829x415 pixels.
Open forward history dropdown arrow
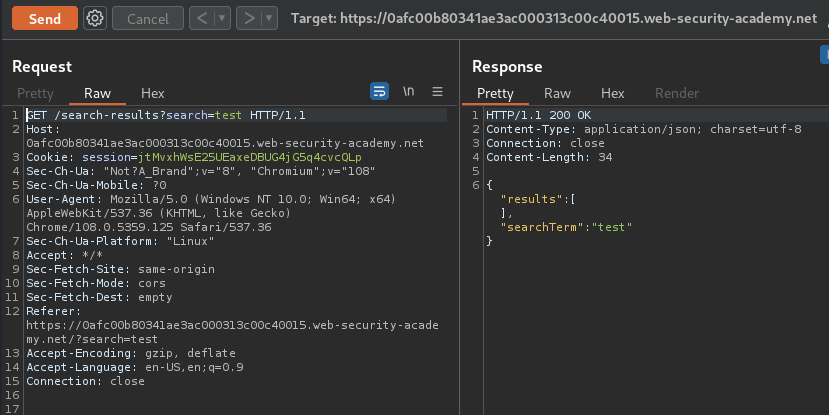click(x=270, y=19)
